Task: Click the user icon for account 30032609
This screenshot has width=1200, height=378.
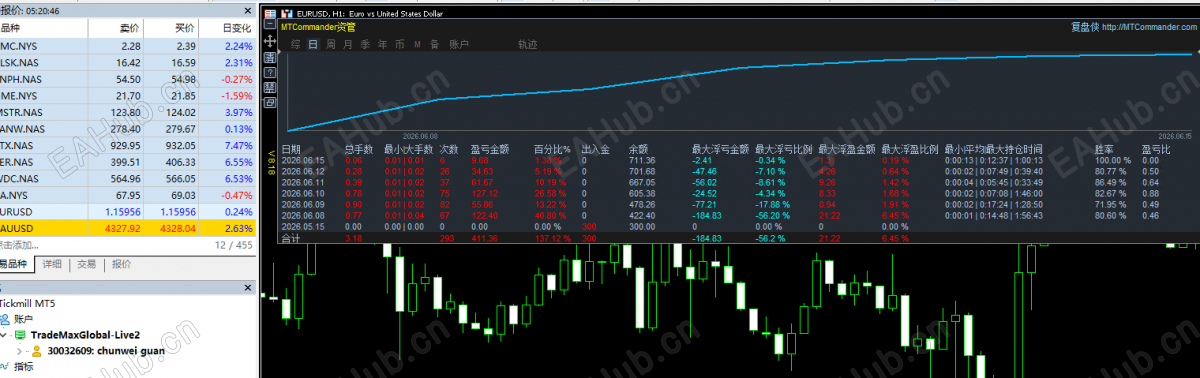Action: 37,351
